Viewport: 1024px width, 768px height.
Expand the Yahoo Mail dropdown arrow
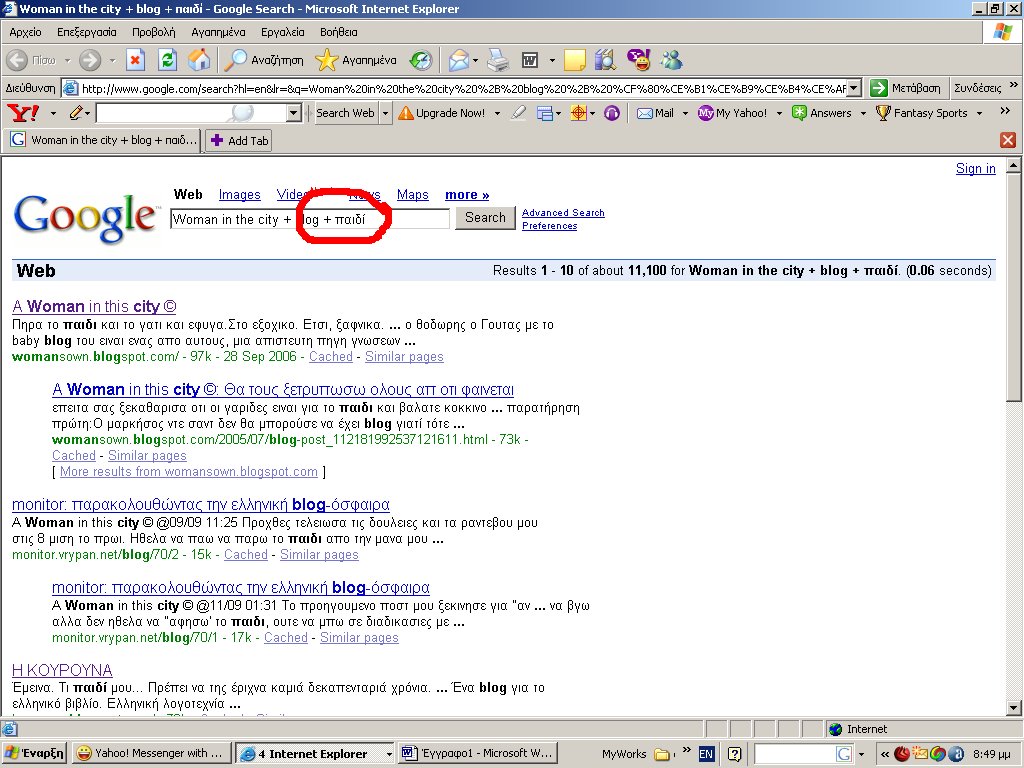tap(685, 114)
